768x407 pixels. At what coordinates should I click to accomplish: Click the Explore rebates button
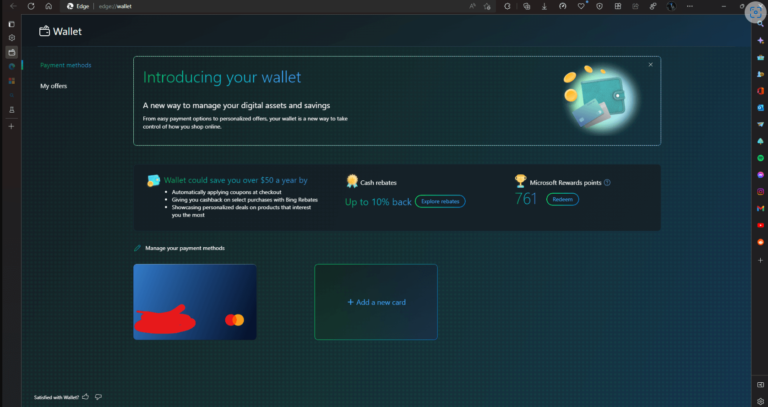(440, 202)
